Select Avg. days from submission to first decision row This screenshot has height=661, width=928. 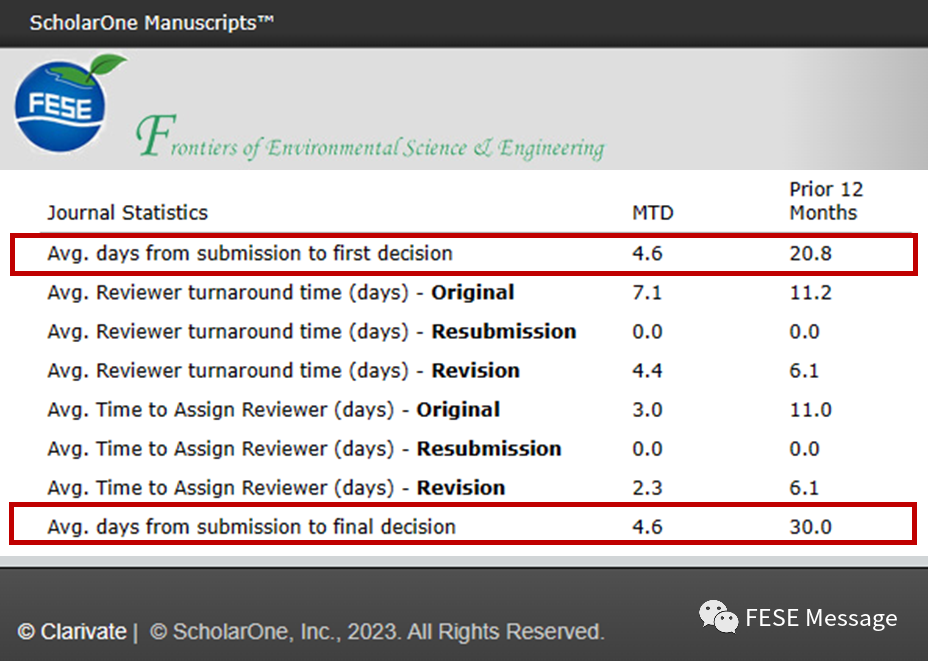(249, 253)
